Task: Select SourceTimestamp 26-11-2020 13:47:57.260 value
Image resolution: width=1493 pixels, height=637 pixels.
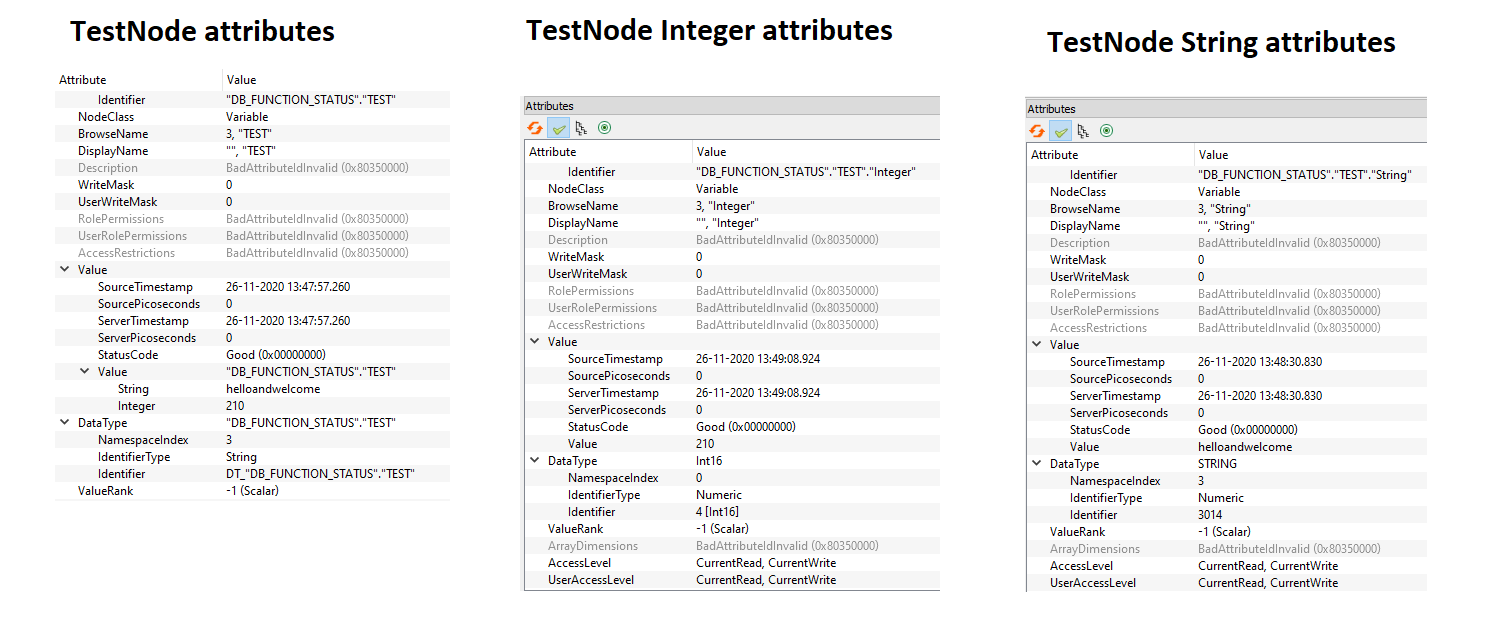Action: point(288,287)
